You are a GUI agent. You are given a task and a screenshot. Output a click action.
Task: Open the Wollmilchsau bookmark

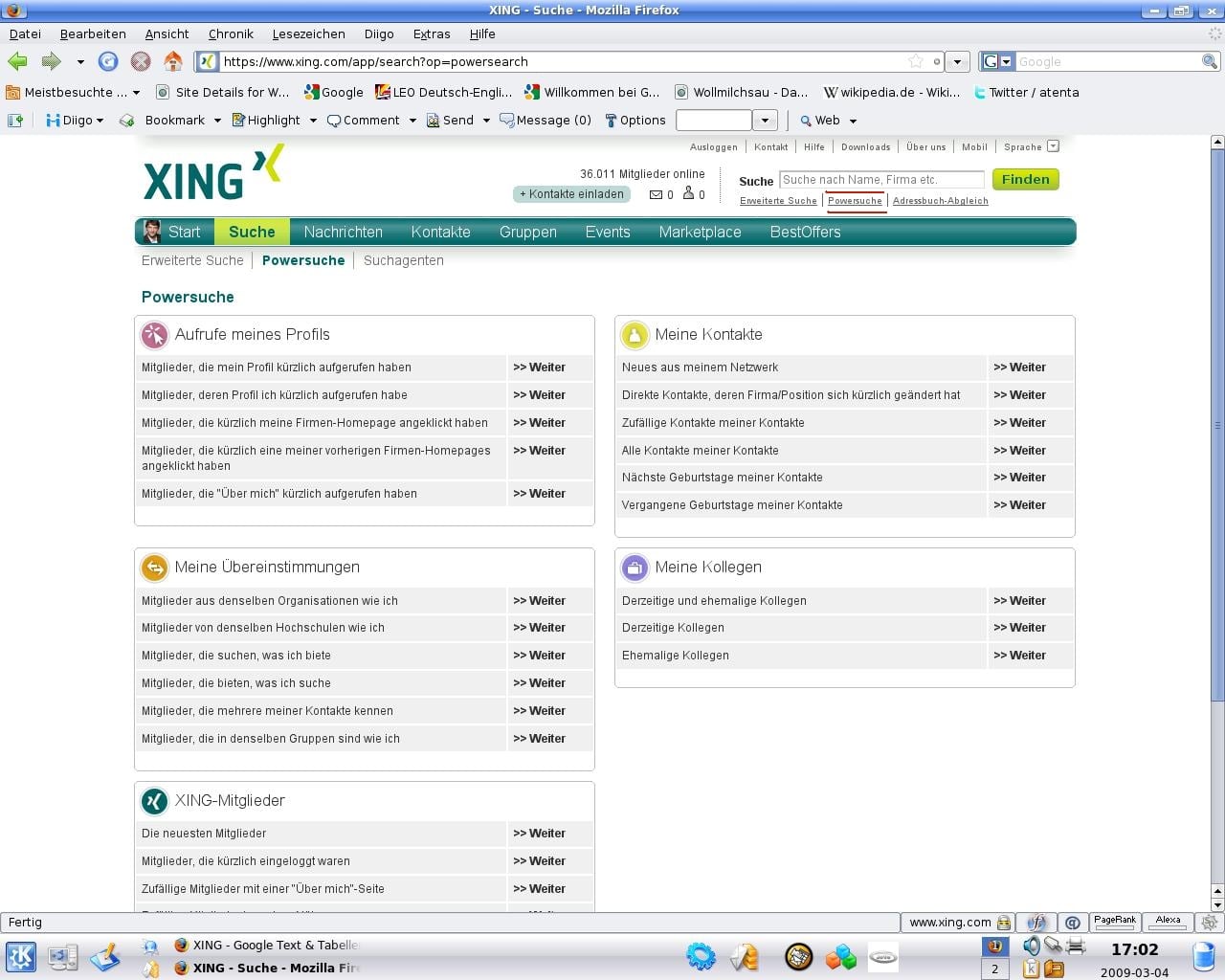pyautogui.click(x=742, y=93)
